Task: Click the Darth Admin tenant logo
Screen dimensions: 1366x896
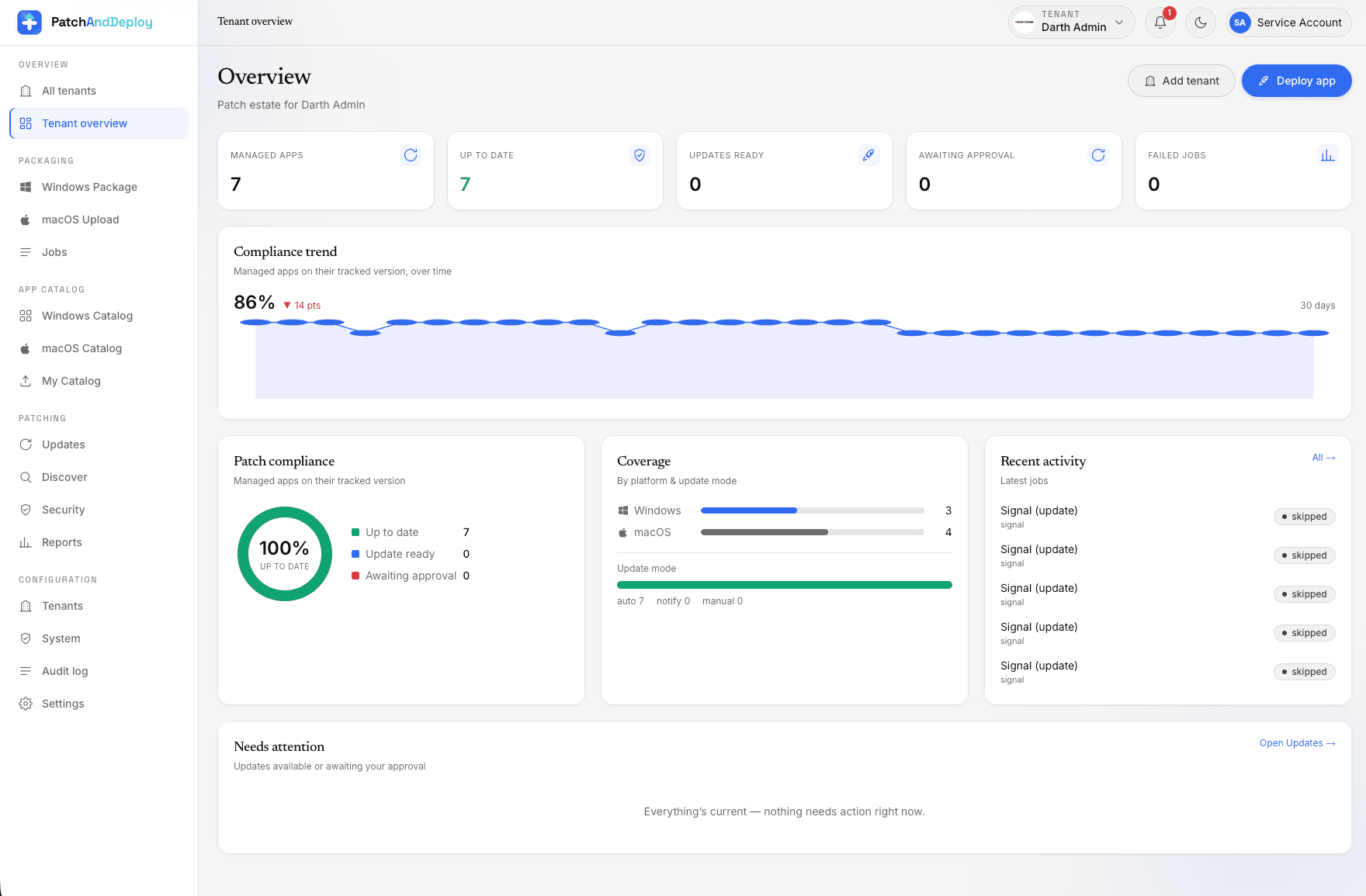Action: click(x=1024, y=22)
